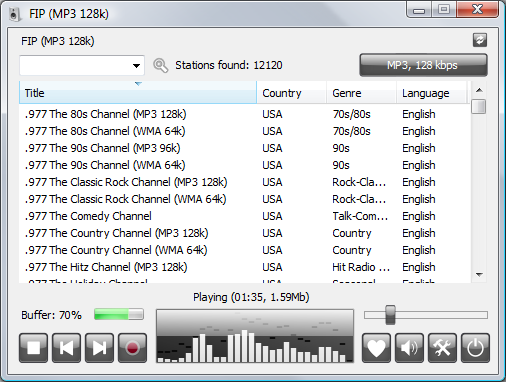Click the volume slider handle
Viewport: 506px width, 382px height.
coord(390,315)
